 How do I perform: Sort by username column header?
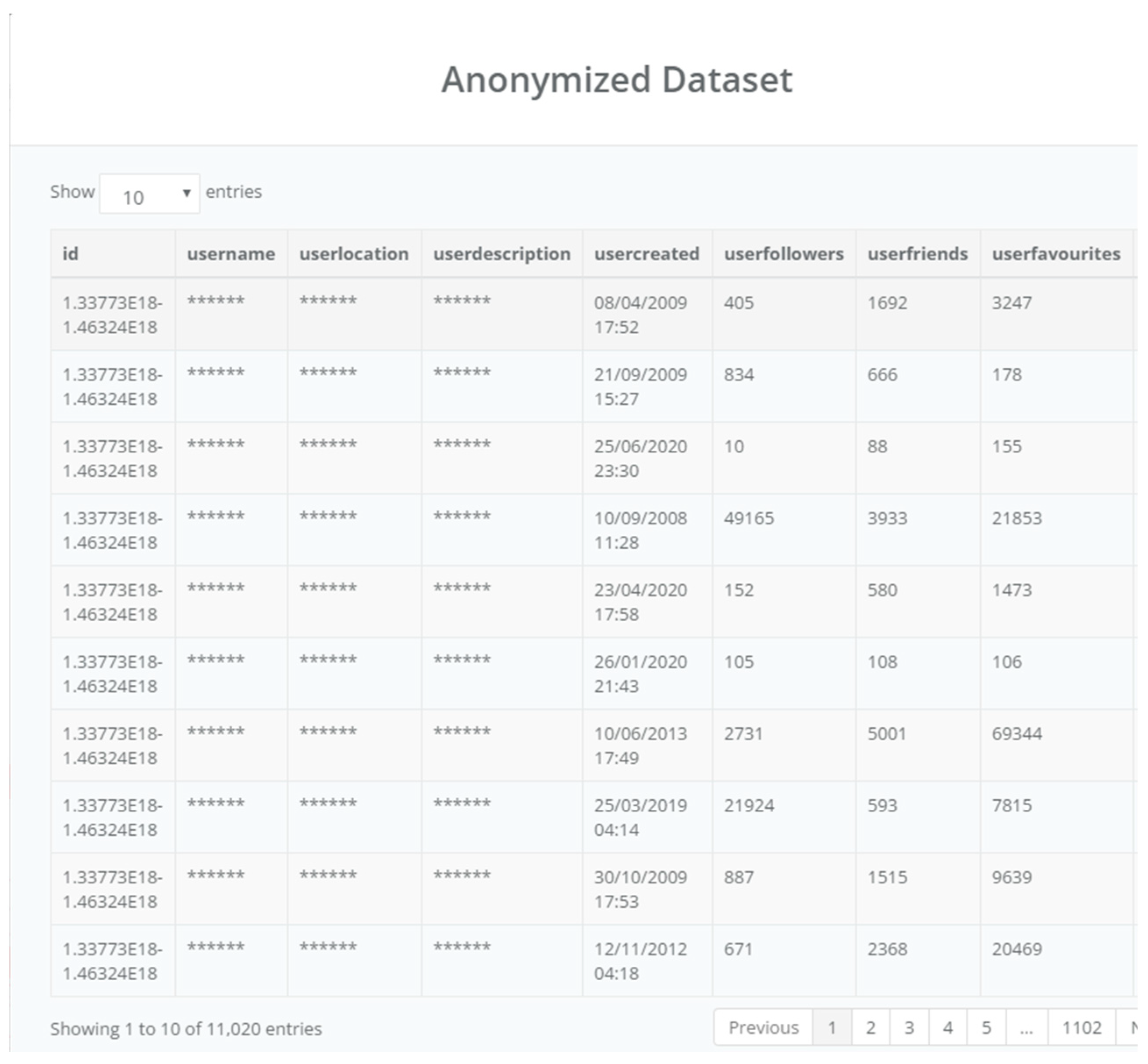(x=231, y=254)
